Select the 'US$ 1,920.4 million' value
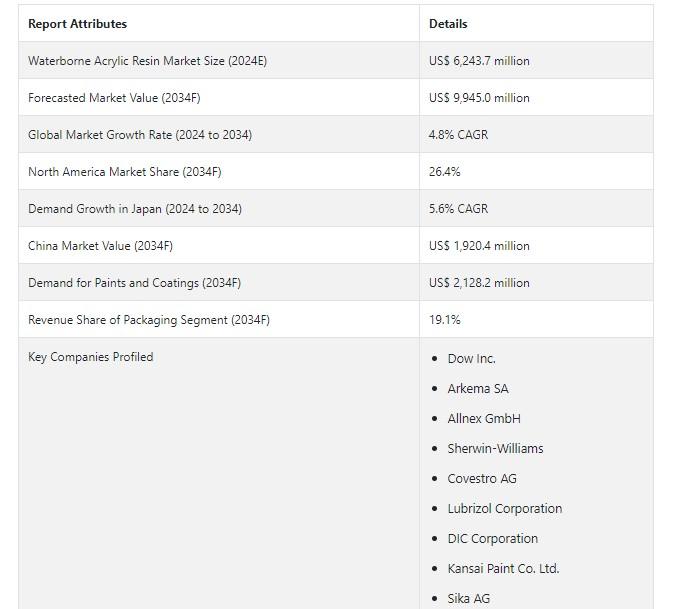 click(479, 246)
